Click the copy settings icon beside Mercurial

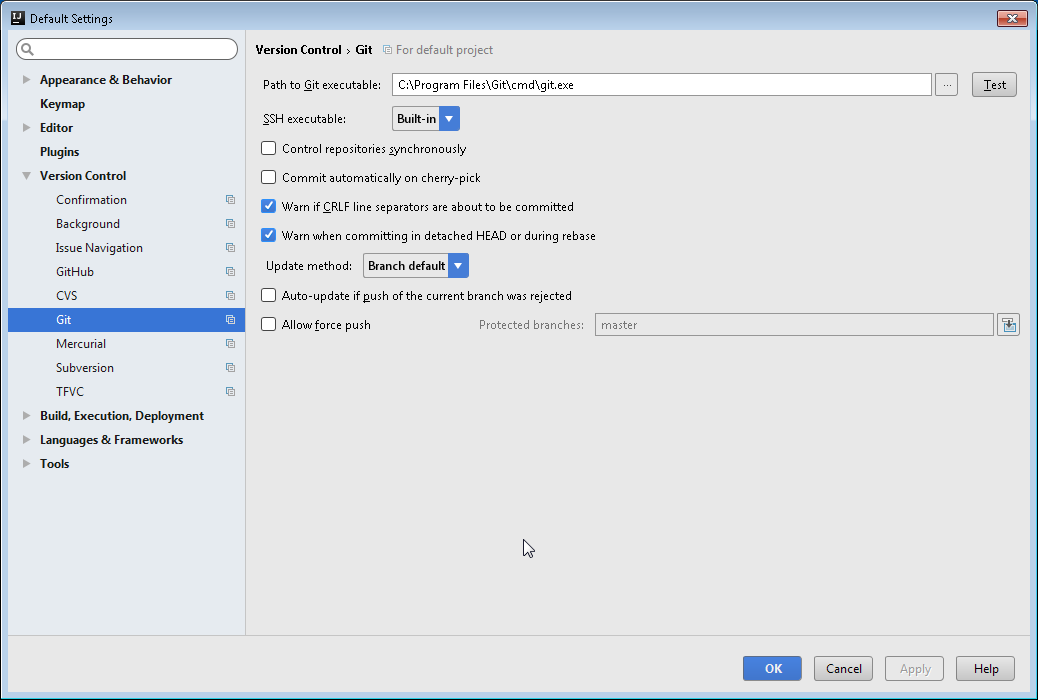(230, 343)
